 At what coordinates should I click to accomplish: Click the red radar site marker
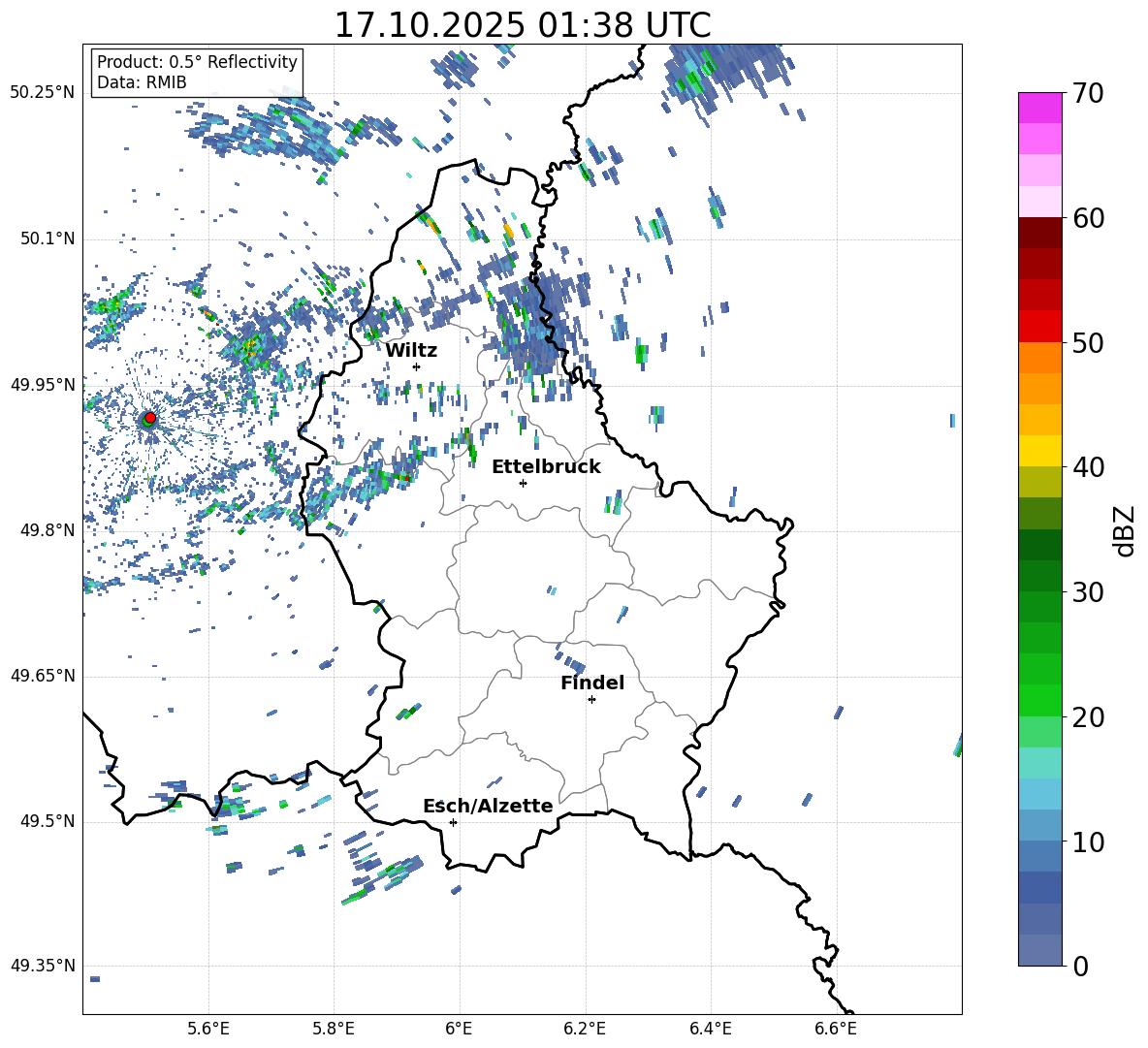149,418
